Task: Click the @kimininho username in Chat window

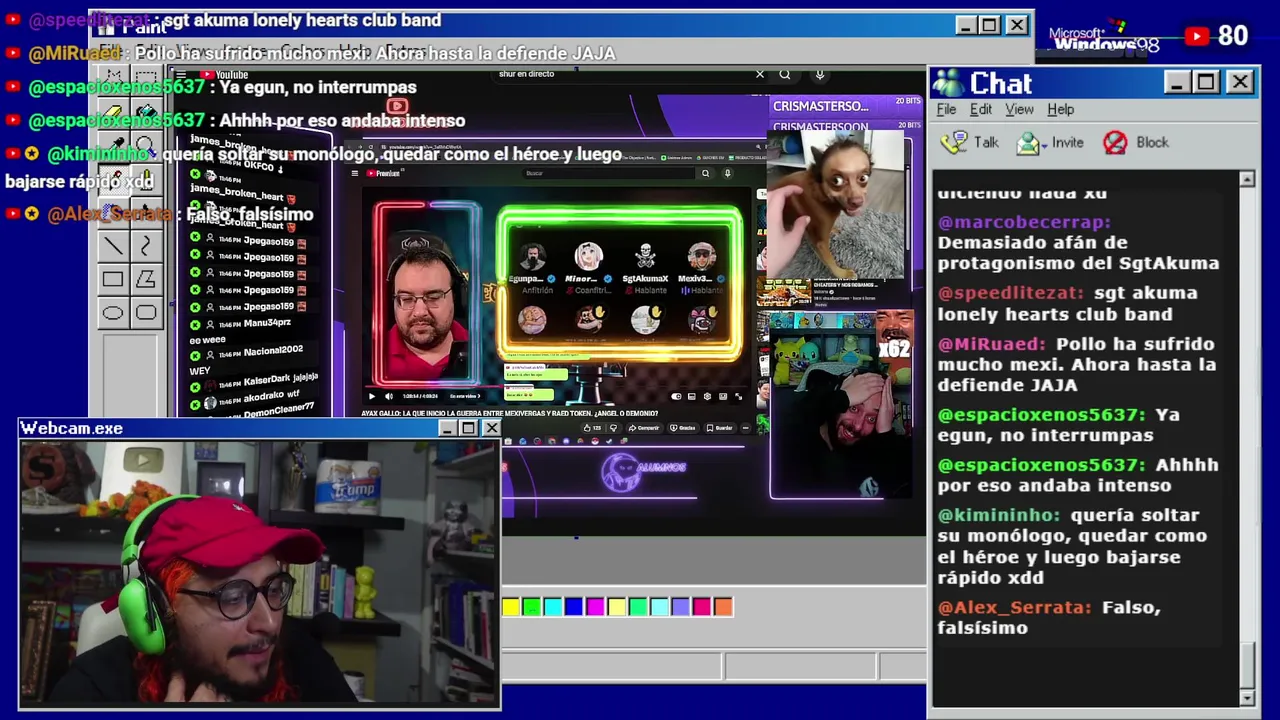Action: click(998, 515)
